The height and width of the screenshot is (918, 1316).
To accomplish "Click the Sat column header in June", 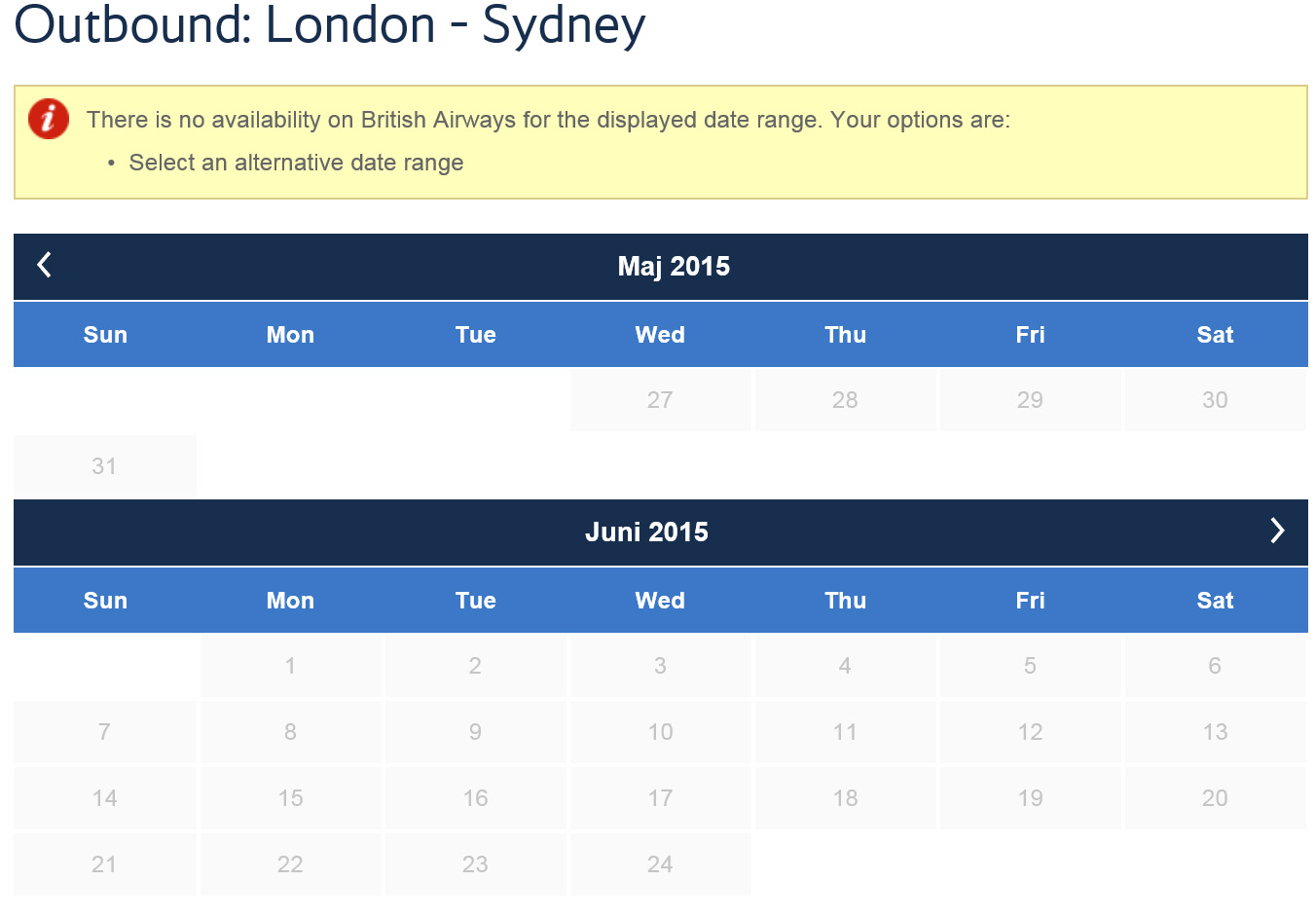I will [1215, 601].
